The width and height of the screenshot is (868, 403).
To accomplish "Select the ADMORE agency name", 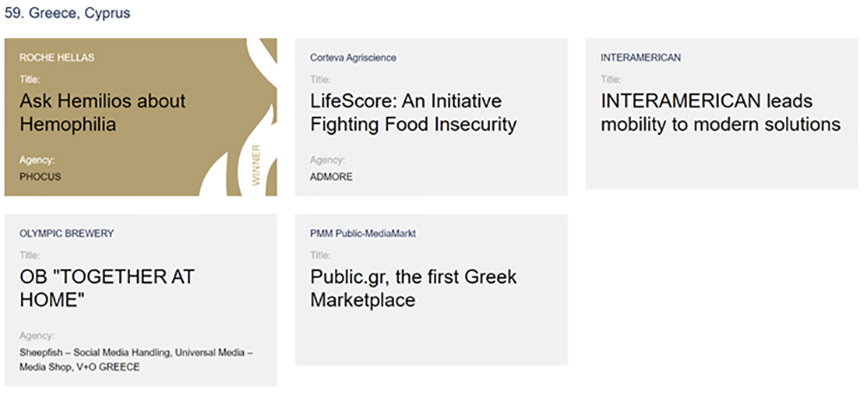I will (331, 177).
